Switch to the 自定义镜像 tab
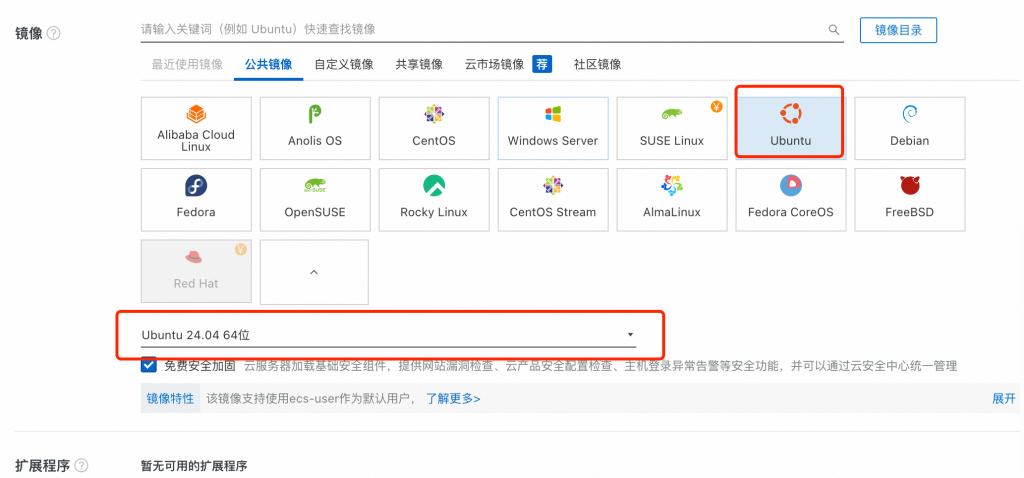Image resolution: width=1024 pixels, height=478 pixels. pos(343,64)
